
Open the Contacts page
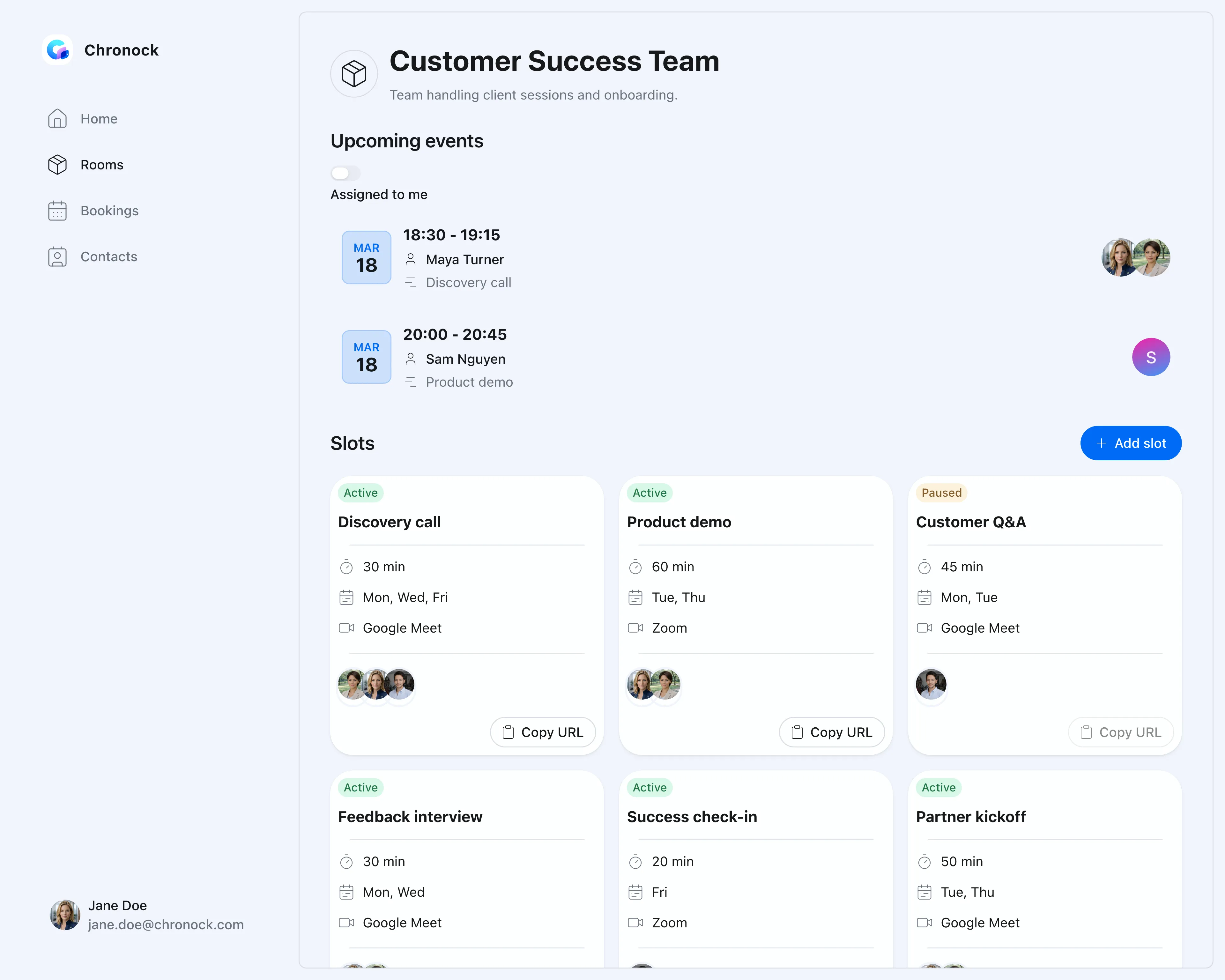pyautogui.click(x=93, y=257)
